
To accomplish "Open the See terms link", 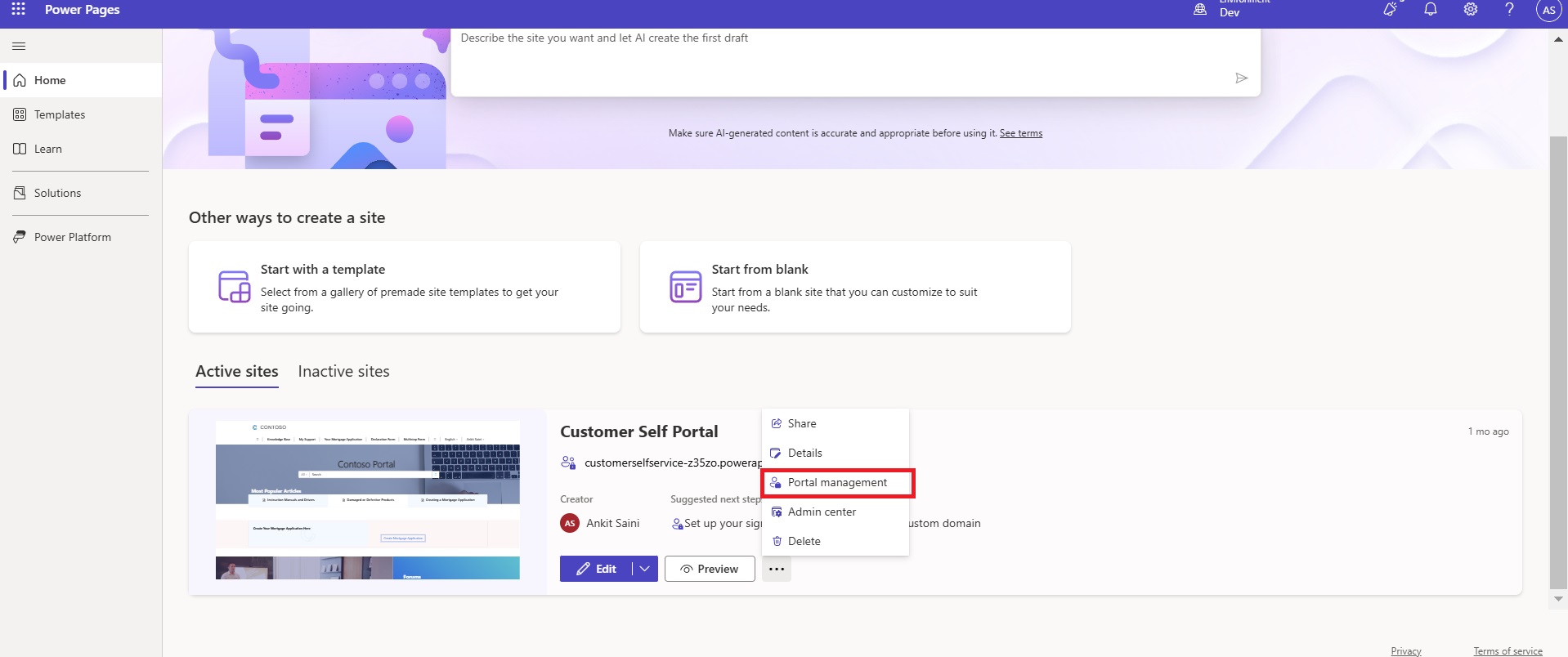I will (x=1020, y=133).
